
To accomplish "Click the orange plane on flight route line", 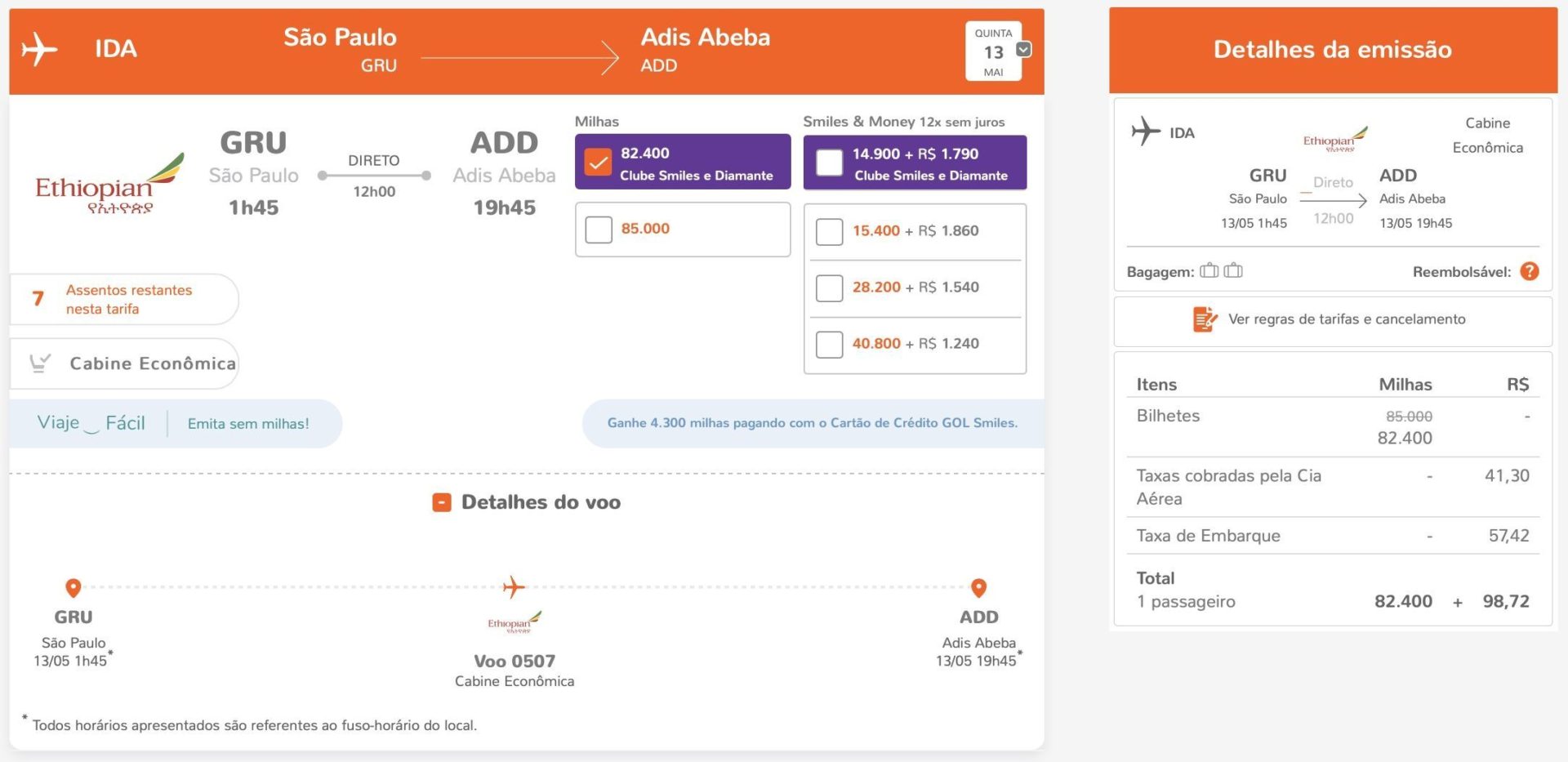I will 514,586.
